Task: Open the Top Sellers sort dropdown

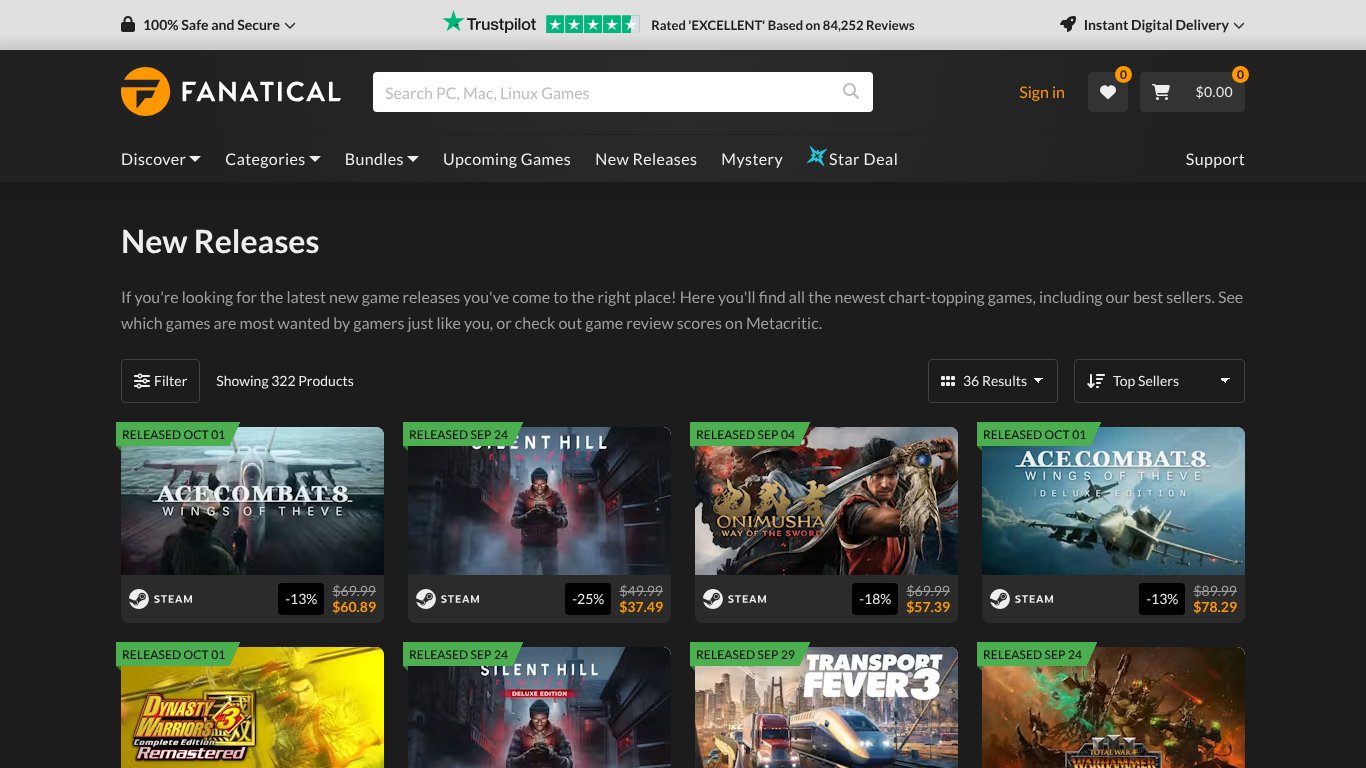Action: tap(1159, 381)
